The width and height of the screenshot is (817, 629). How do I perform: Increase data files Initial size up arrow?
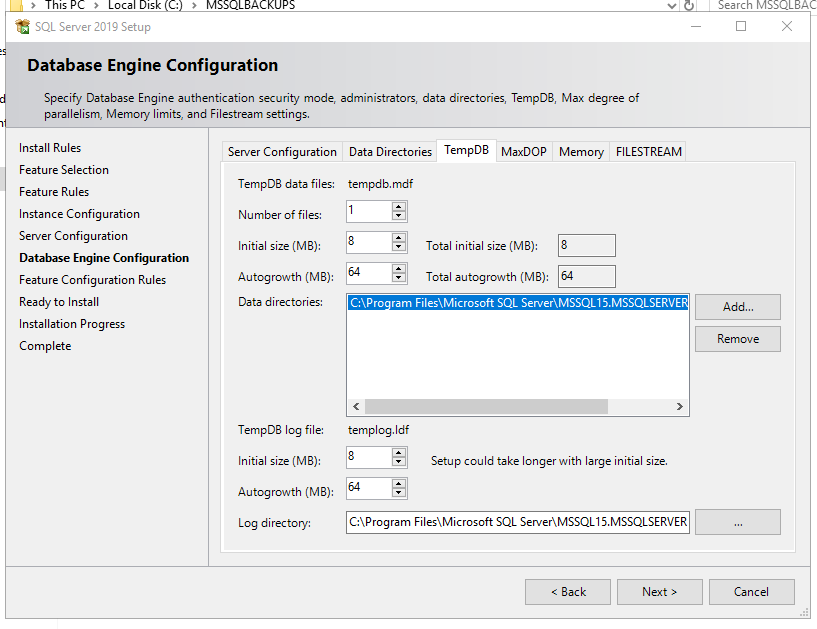pyautogui.click(x=399, y=238)
